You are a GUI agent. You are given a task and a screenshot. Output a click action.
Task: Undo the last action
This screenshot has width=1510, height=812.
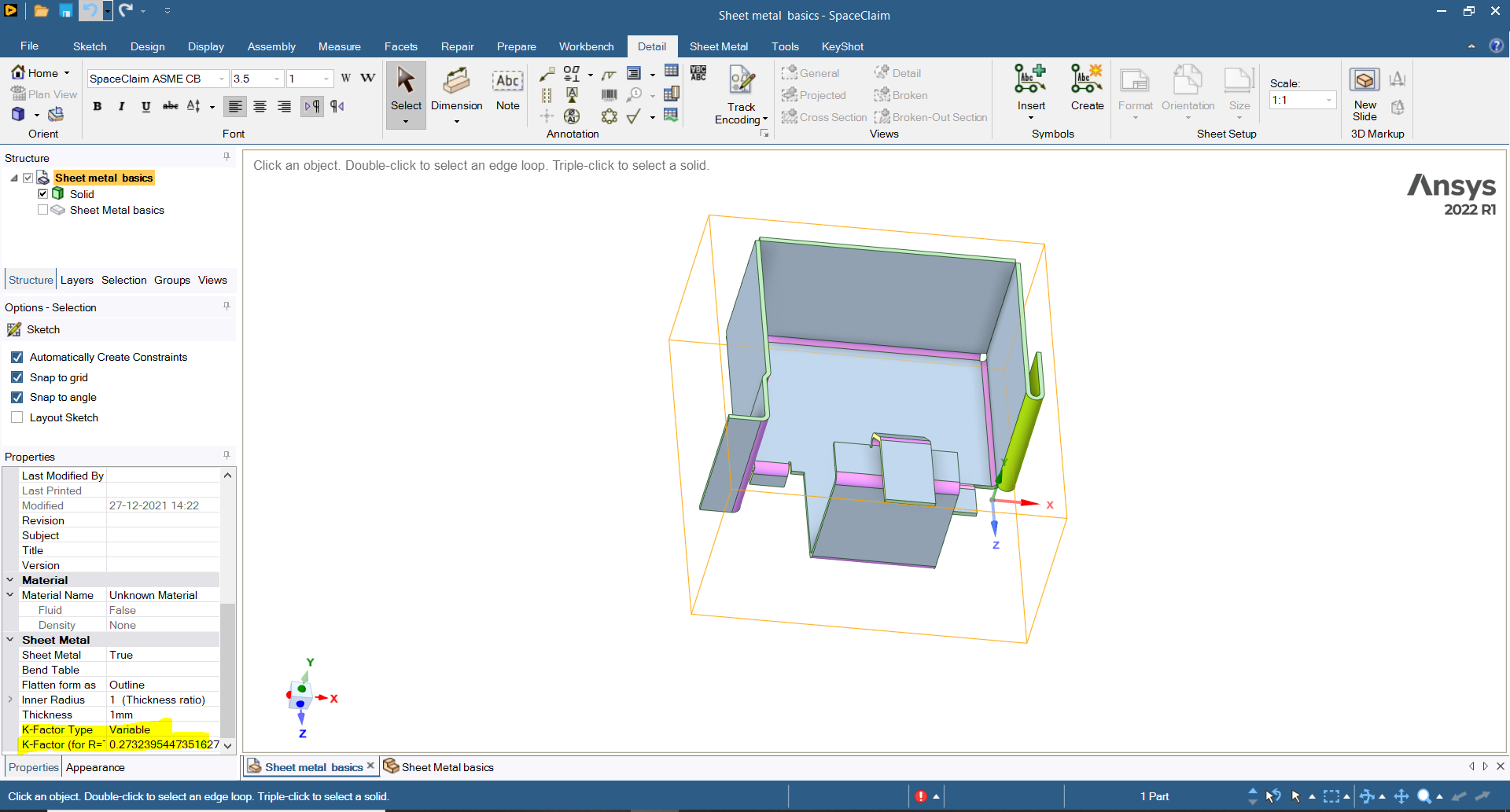[90, 11]
